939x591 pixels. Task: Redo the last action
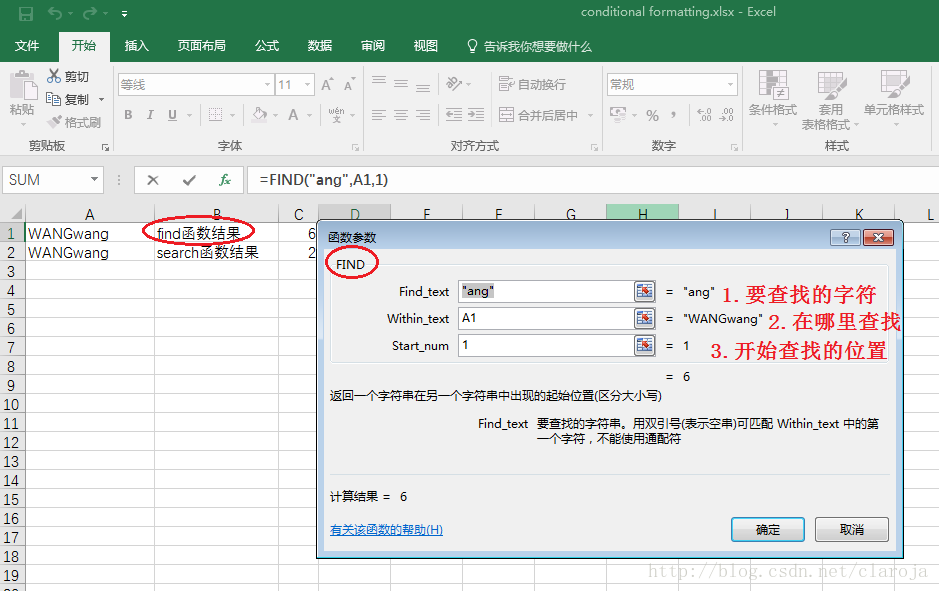(90, 13)
